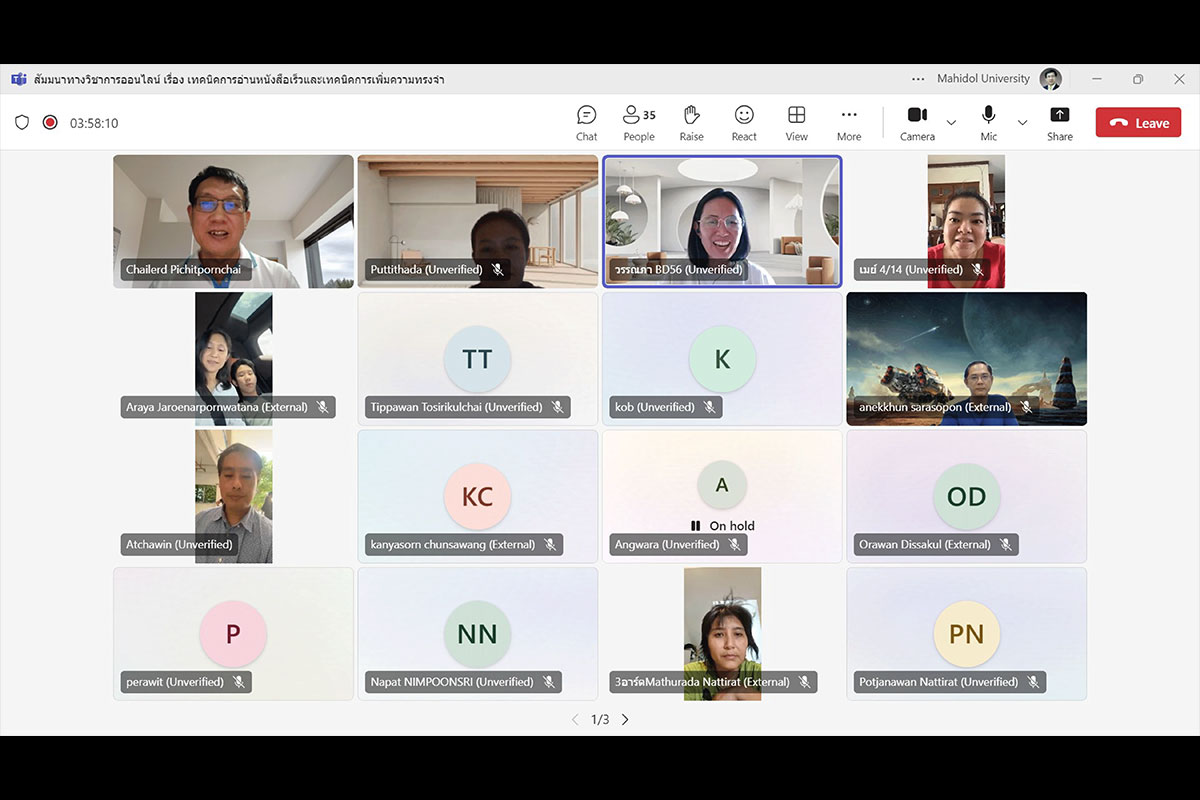Leave the meeting
Screen dimensions: 1200x800
(1138, 123)
